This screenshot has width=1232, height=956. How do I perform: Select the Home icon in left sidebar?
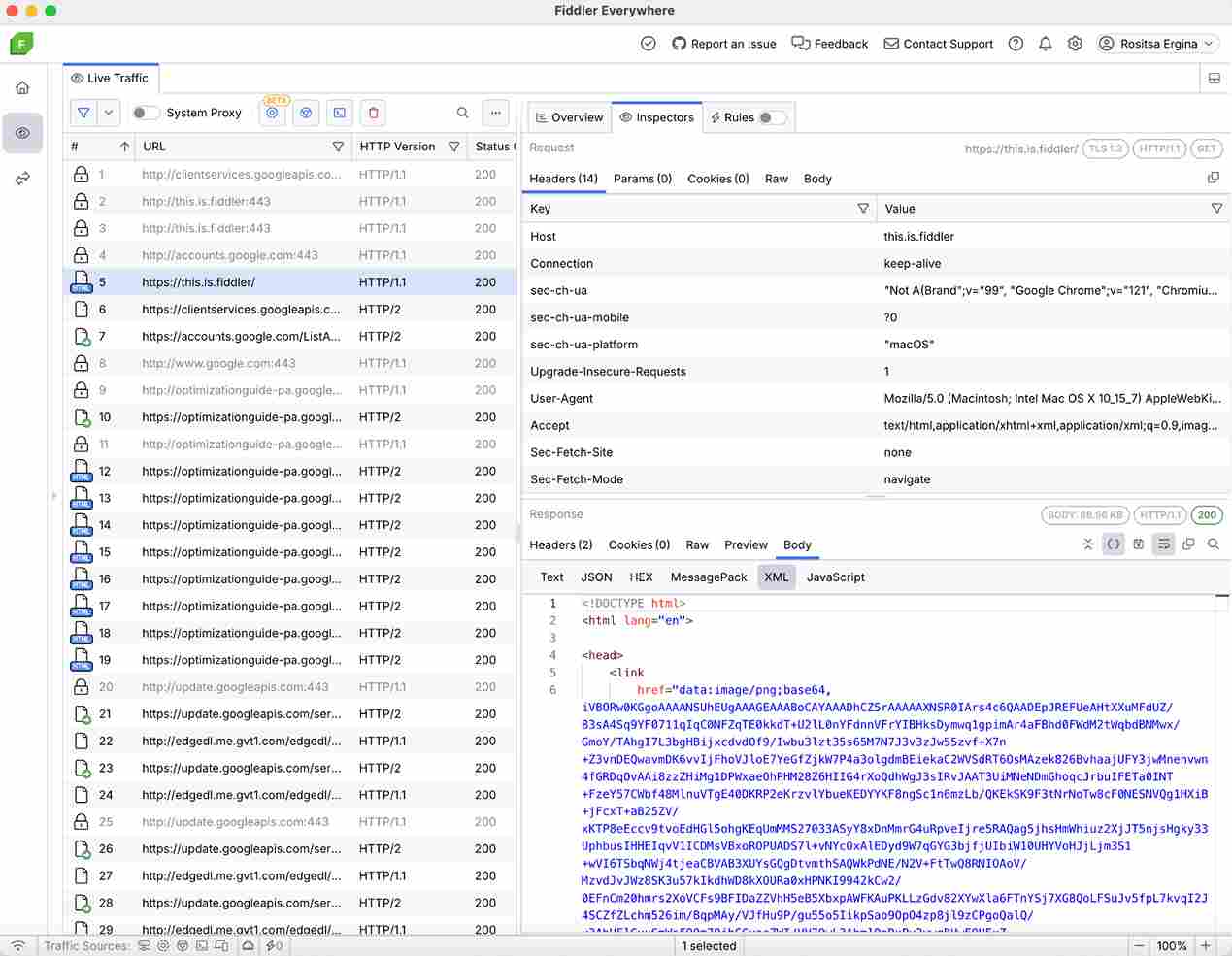coord(22,86)
